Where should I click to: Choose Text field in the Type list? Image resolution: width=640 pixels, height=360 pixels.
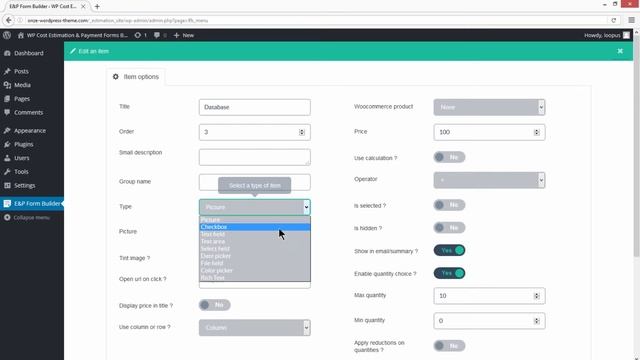tap(255, 234)
